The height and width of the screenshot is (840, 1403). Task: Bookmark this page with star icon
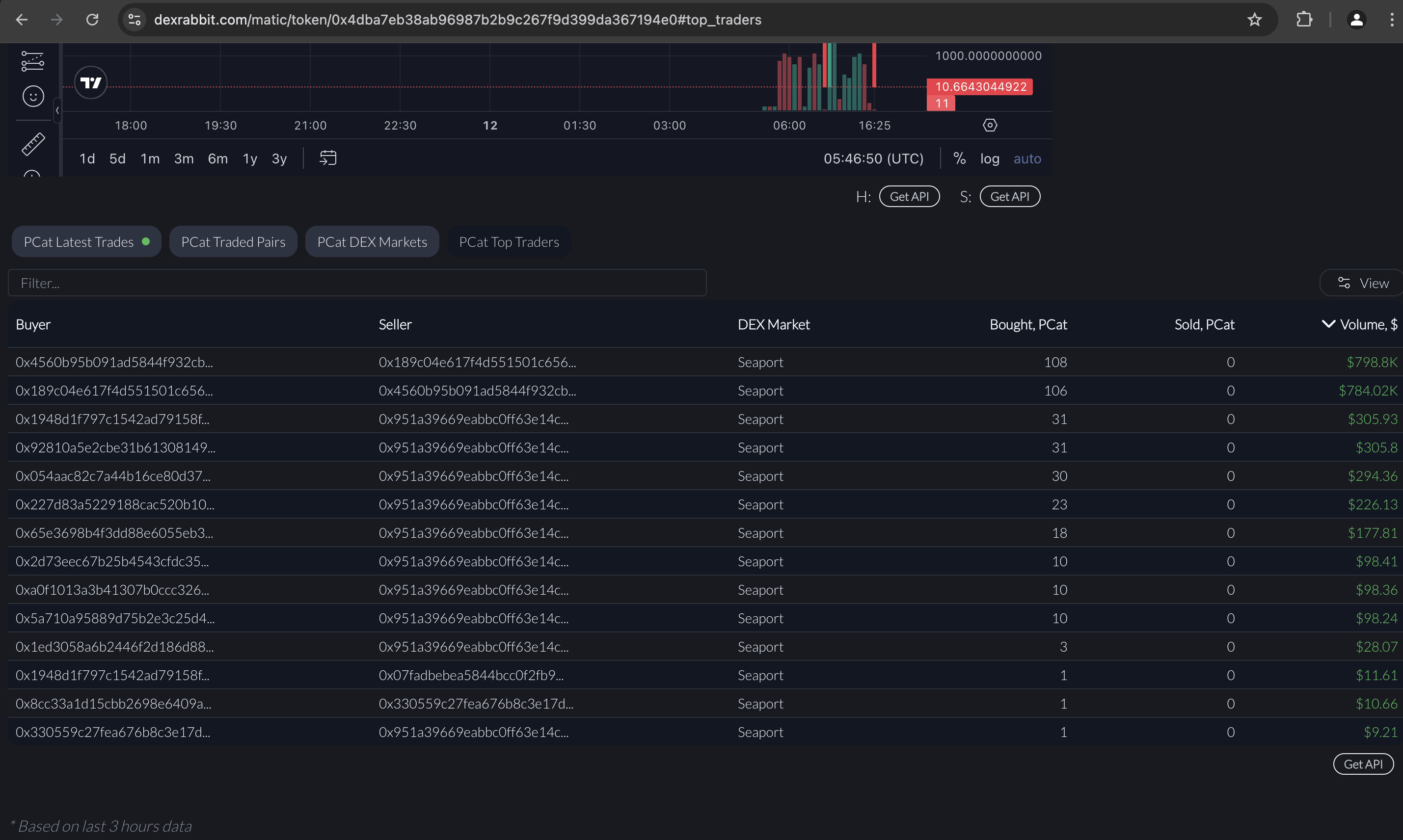click(1254, 20)
